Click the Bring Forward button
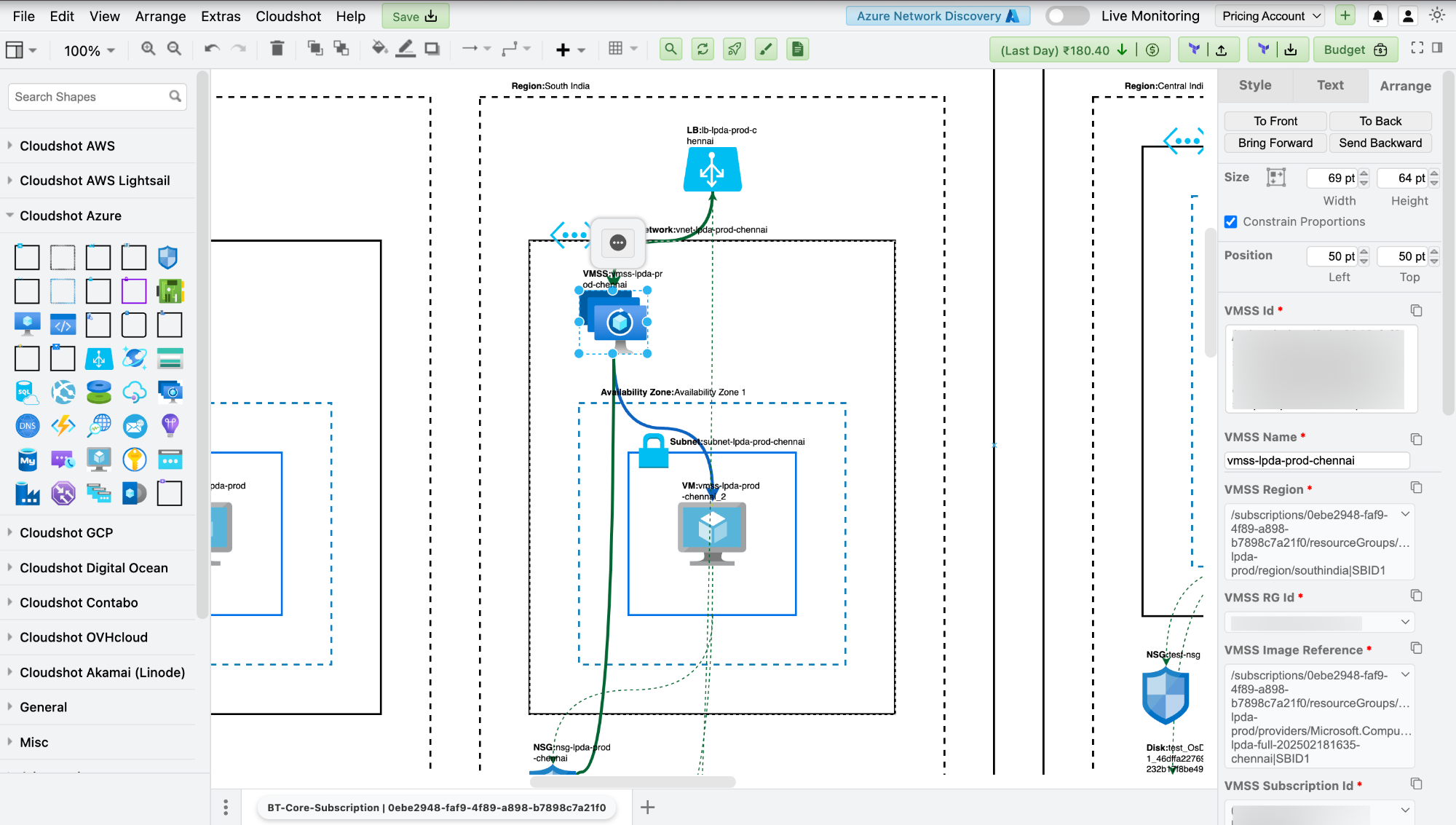This screenshot has width=1456, height=825. pyautogui.click(x=1275, y=143)
